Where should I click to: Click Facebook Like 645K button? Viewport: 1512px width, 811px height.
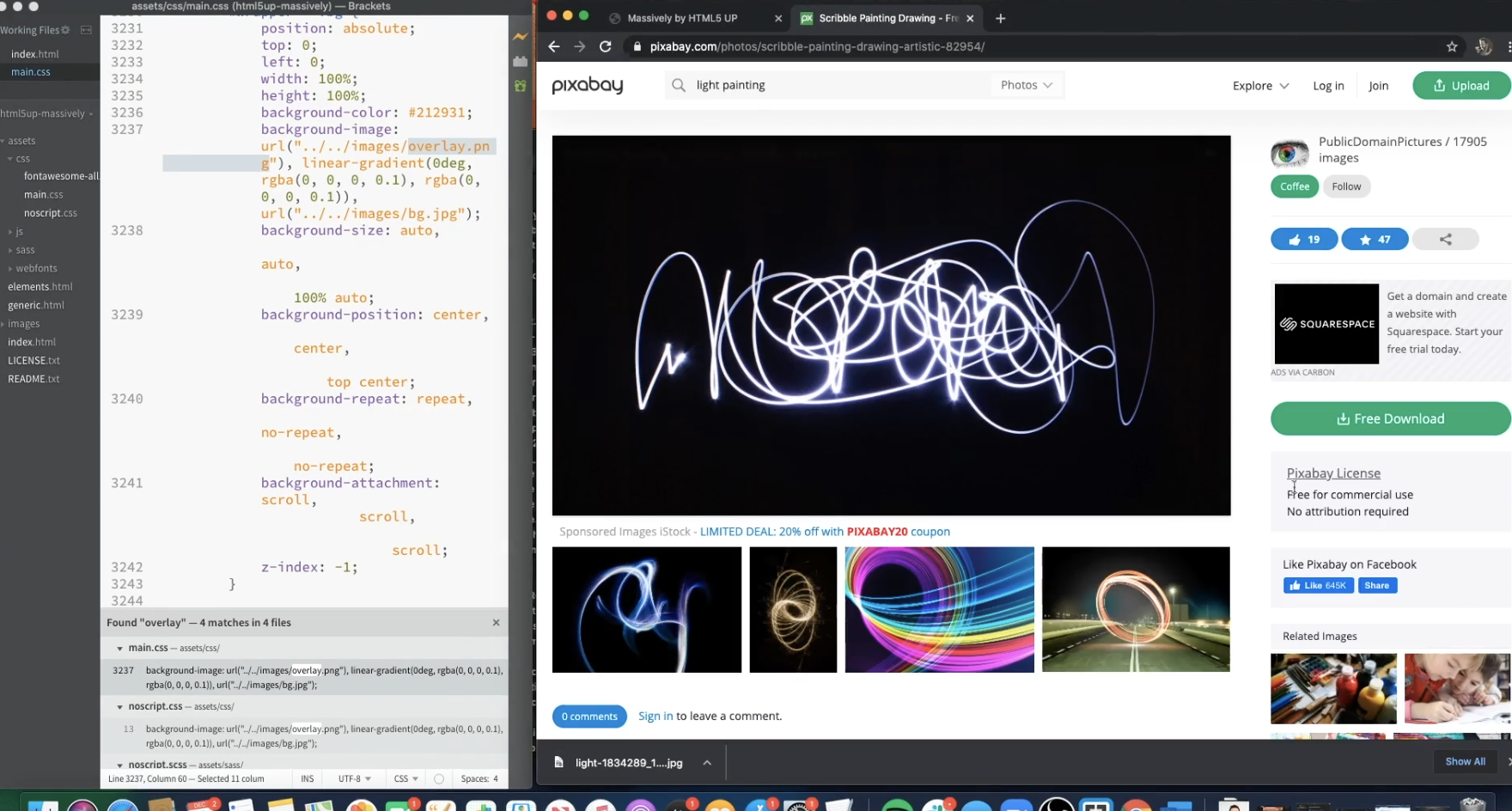(x=1318, y=585)
